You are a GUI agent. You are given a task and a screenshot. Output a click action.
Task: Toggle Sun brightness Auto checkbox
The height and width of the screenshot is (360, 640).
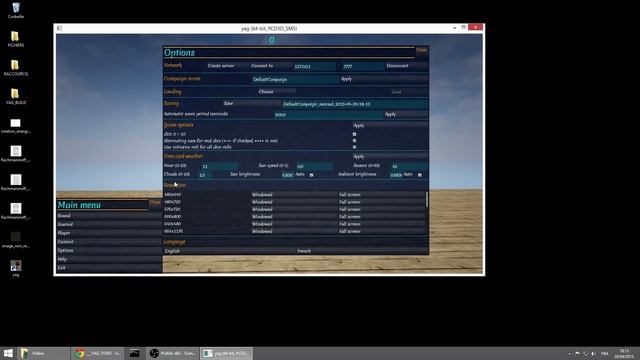point(311,175)
